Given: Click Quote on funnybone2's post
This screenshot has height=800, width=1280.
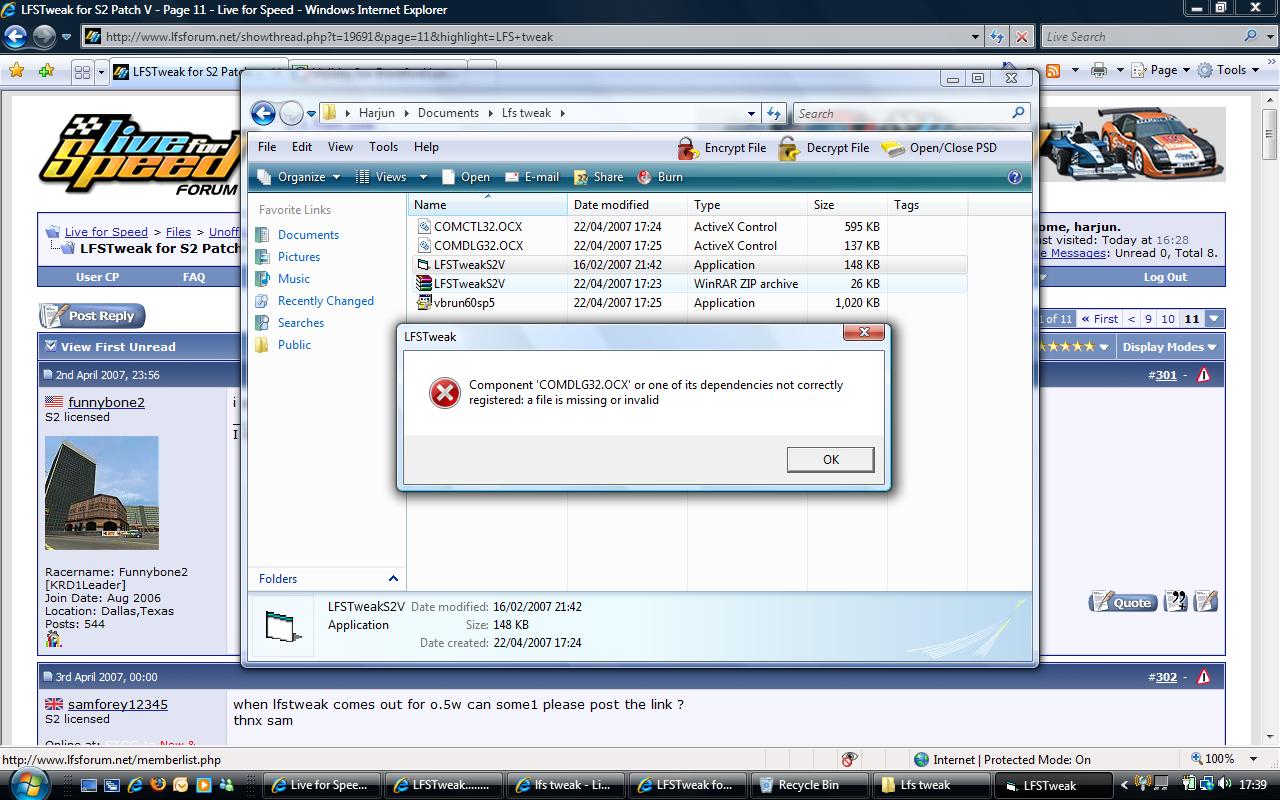Looking at the screenshot, I should tap(1122, 602).
